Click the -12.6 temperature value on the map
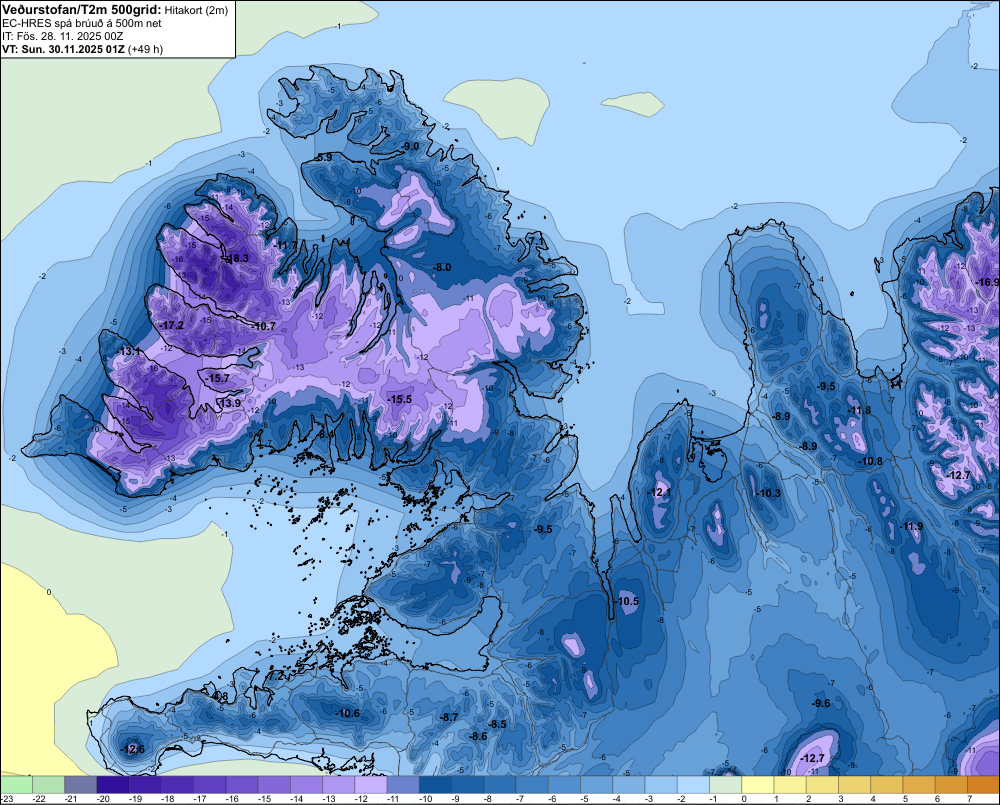1000x805 pixels. click(x=133, y=749)
